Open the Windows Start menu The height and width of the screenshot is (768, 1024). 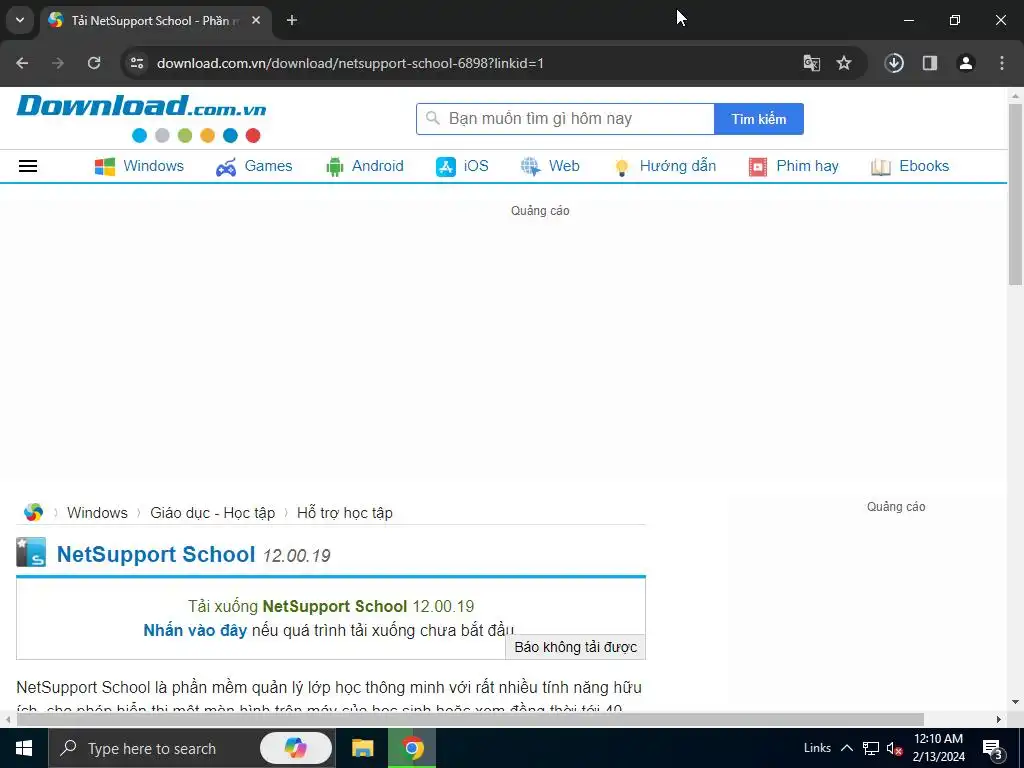click(x=24, y=748)
